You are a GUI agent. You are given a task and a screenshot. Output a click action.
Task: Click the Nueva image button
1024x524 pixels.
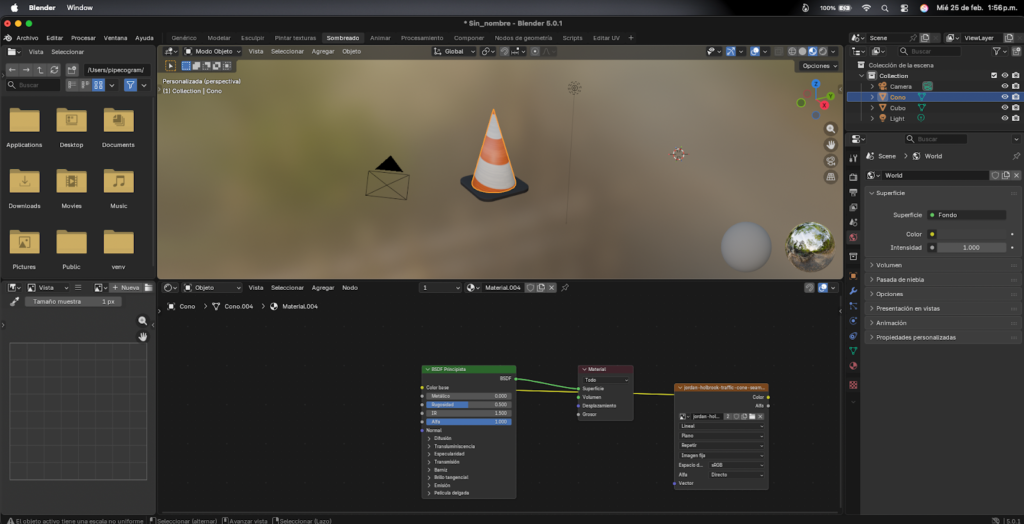126,287
